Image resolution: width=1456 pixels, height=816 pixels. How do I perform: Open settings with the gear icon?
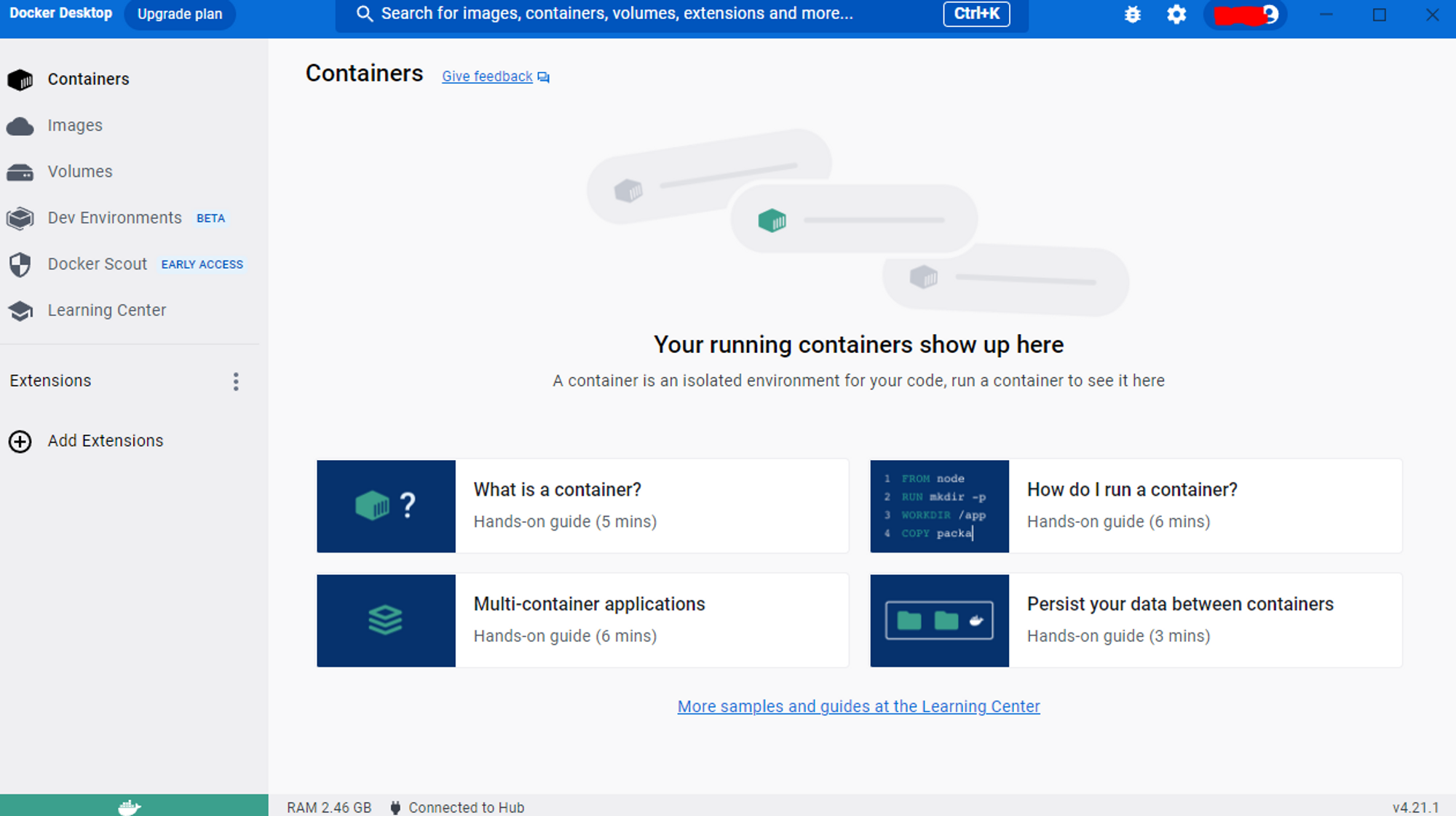[x=1176, y=15]
